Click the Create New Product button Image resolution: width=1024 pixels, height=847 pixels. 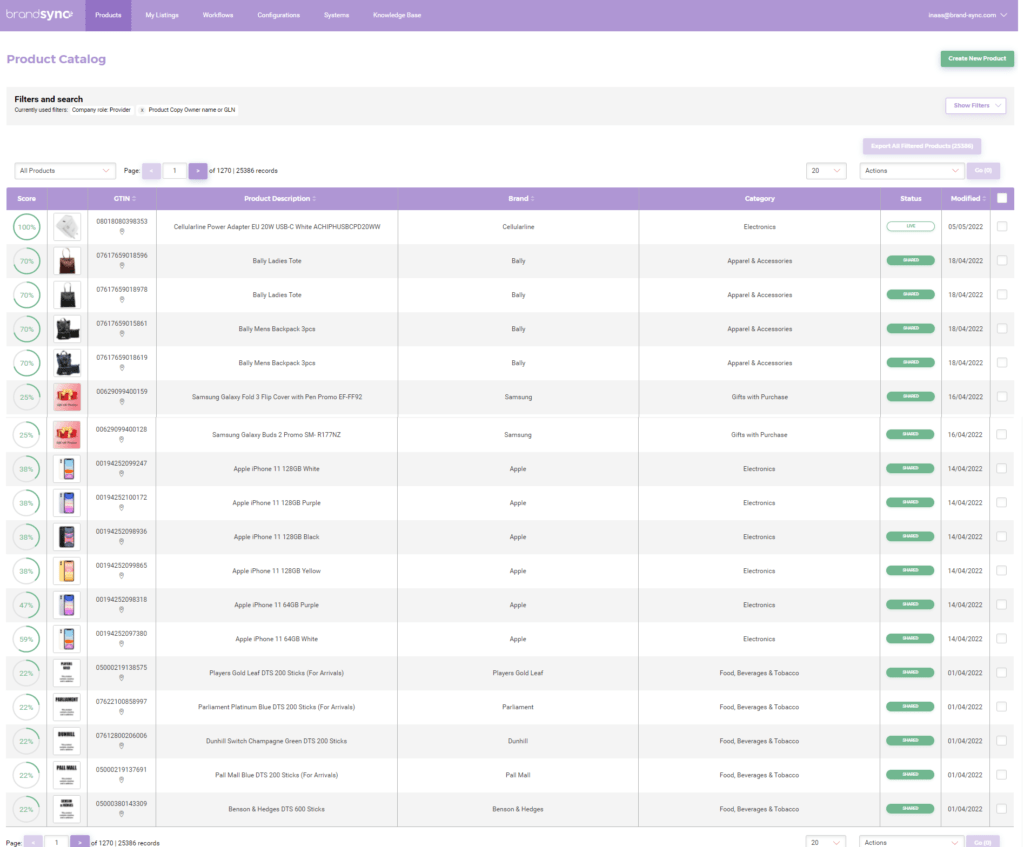(977, 58)
